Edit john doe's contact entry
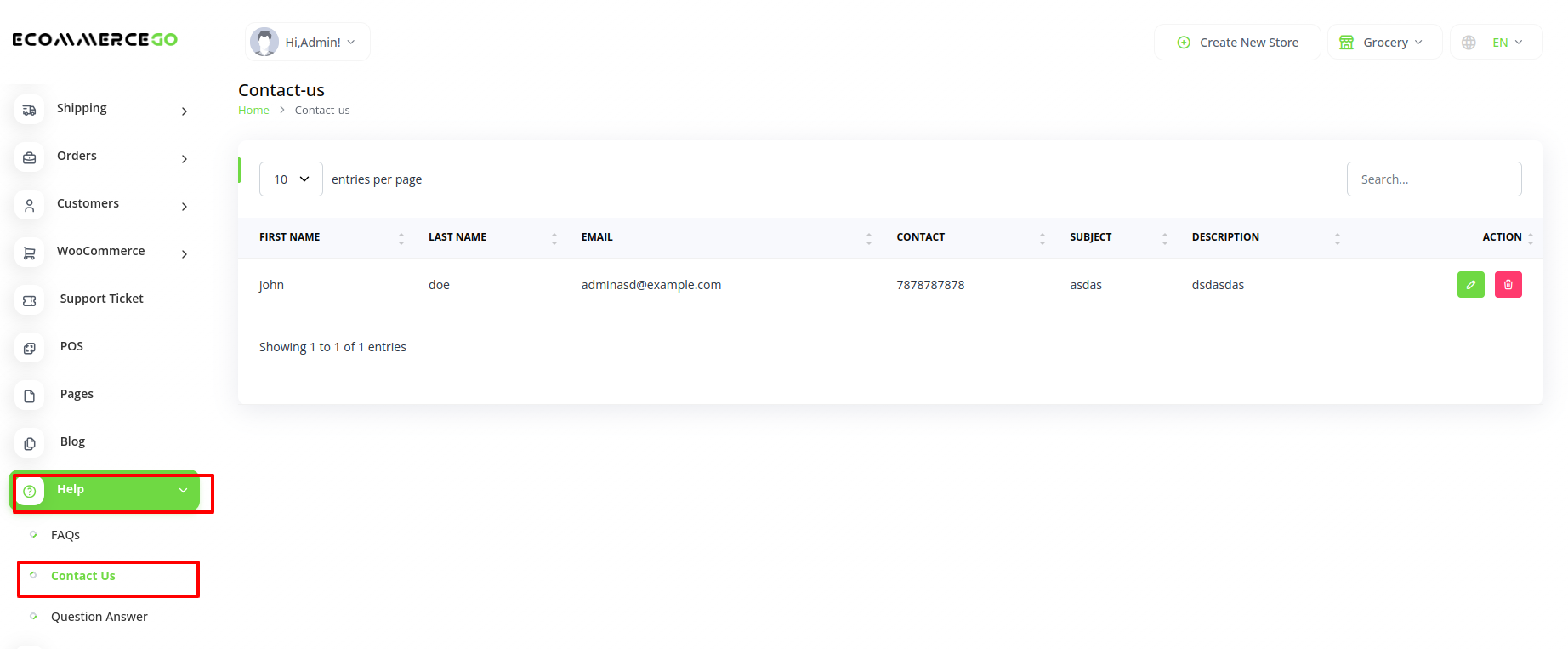 coord(1470,284)
